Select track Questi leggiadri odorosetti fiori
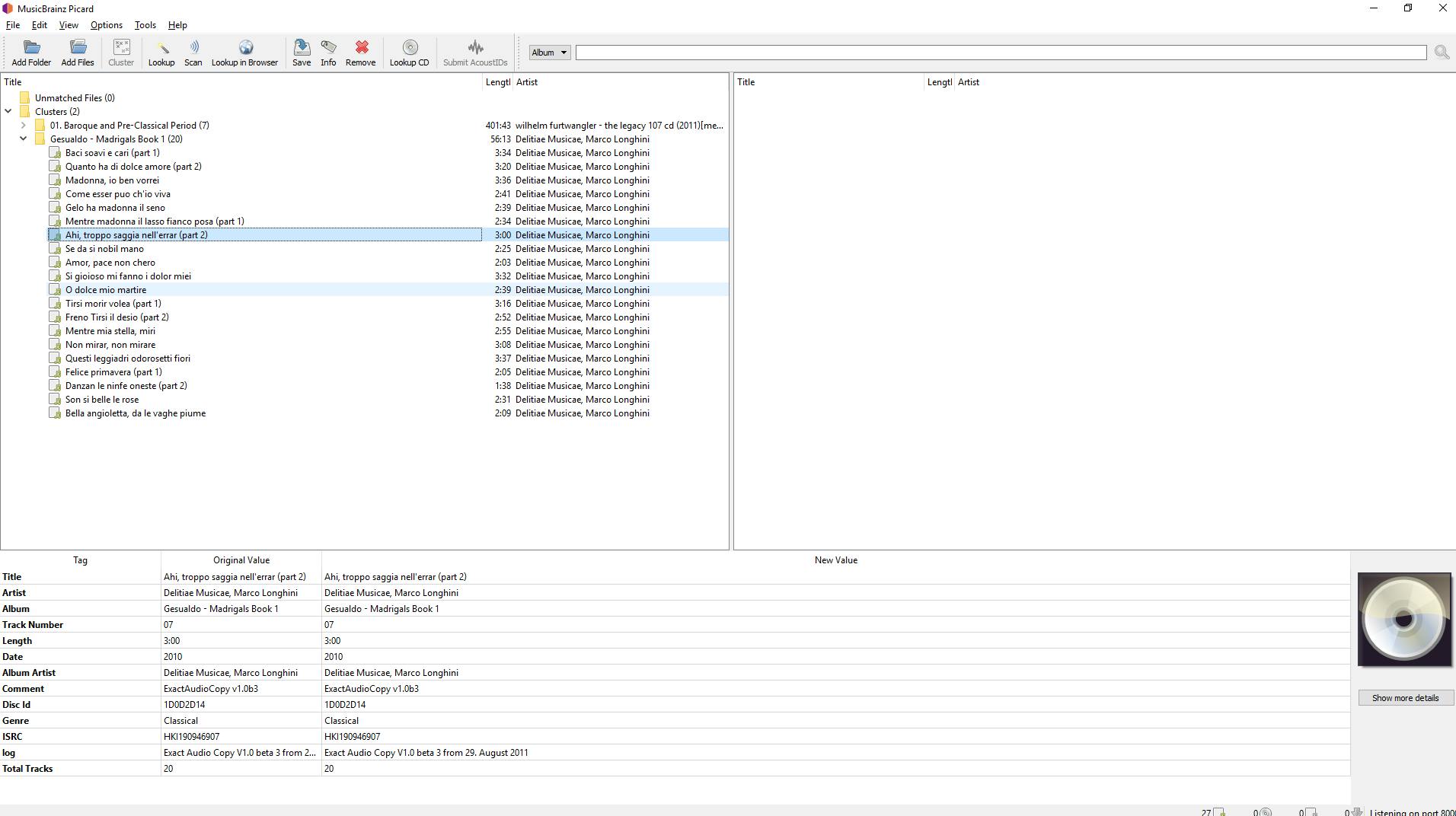The height and width of the screenshot is (816, 1456). tap(128, 358)
